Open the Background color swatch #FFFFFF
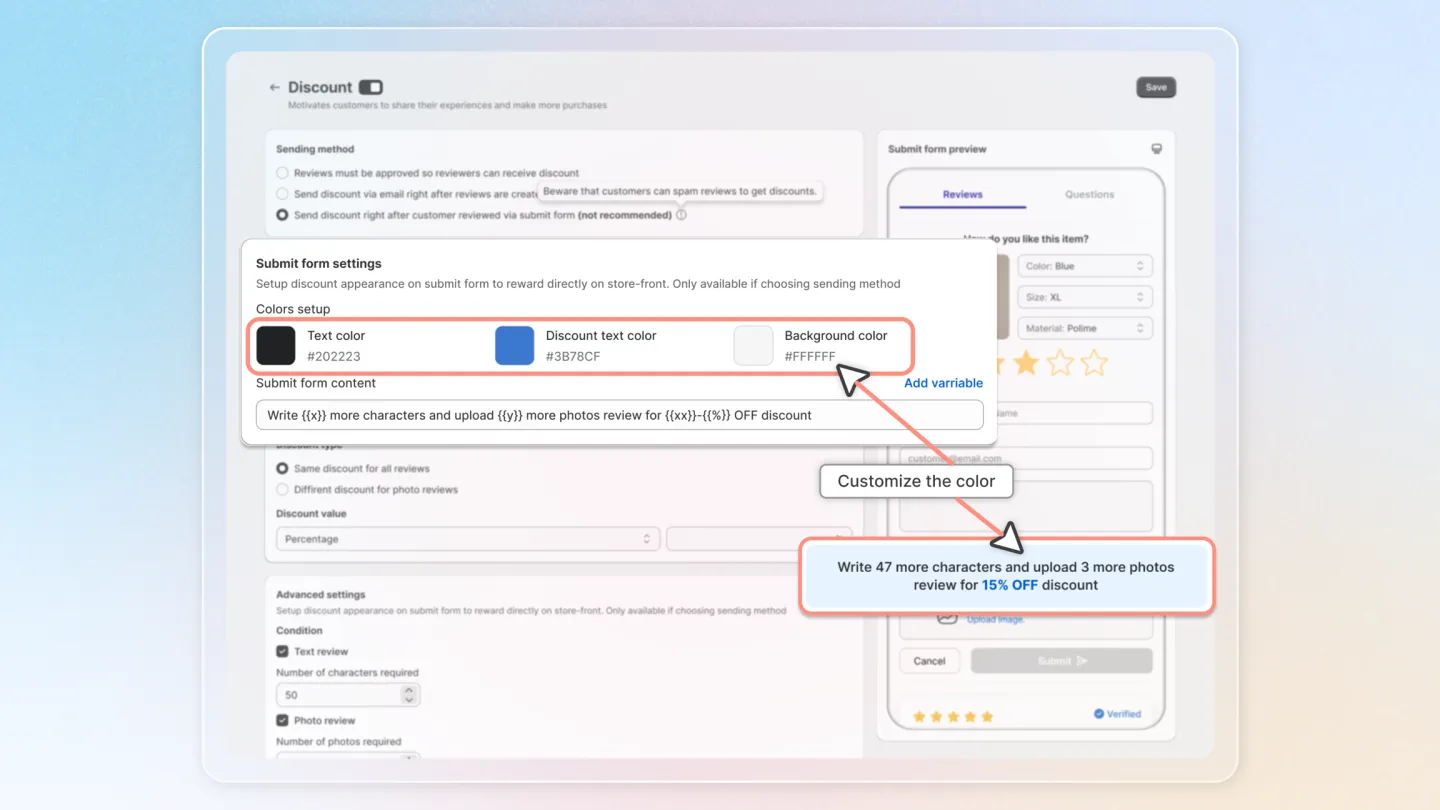Viewport: 1440px width, 810px height. pos(753,345)
